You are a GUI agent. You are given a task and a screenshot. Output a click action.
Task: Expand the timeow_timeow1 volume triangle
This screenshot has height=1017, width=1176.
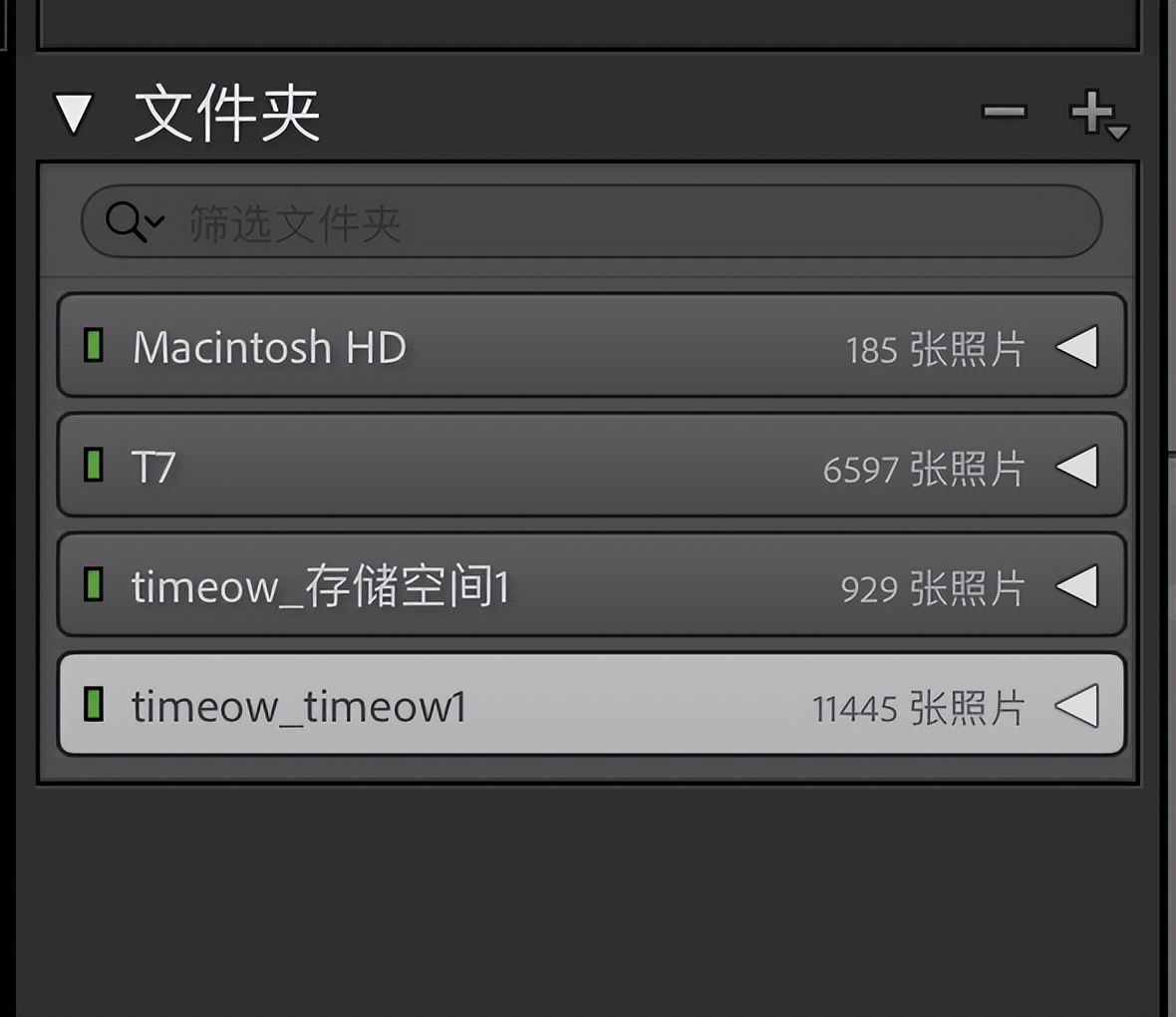(1077, 706)
